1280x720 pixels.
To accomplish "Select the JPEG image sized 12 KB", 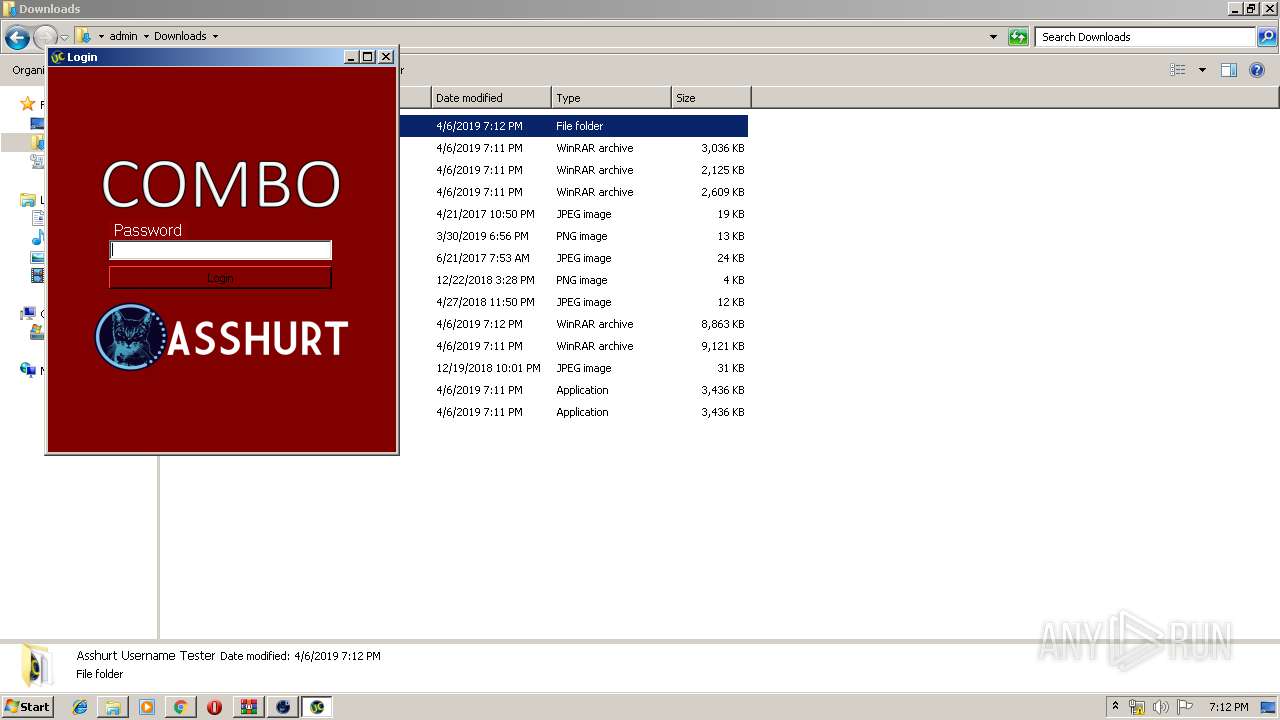I will tap(573, 302).
